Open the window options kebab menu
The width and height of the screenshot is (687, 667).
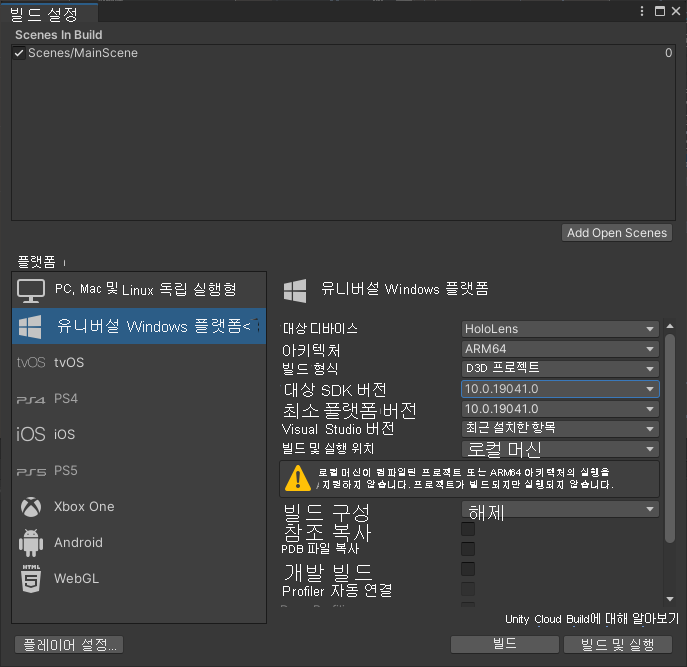pyautogui.click(x=642, y=11)
